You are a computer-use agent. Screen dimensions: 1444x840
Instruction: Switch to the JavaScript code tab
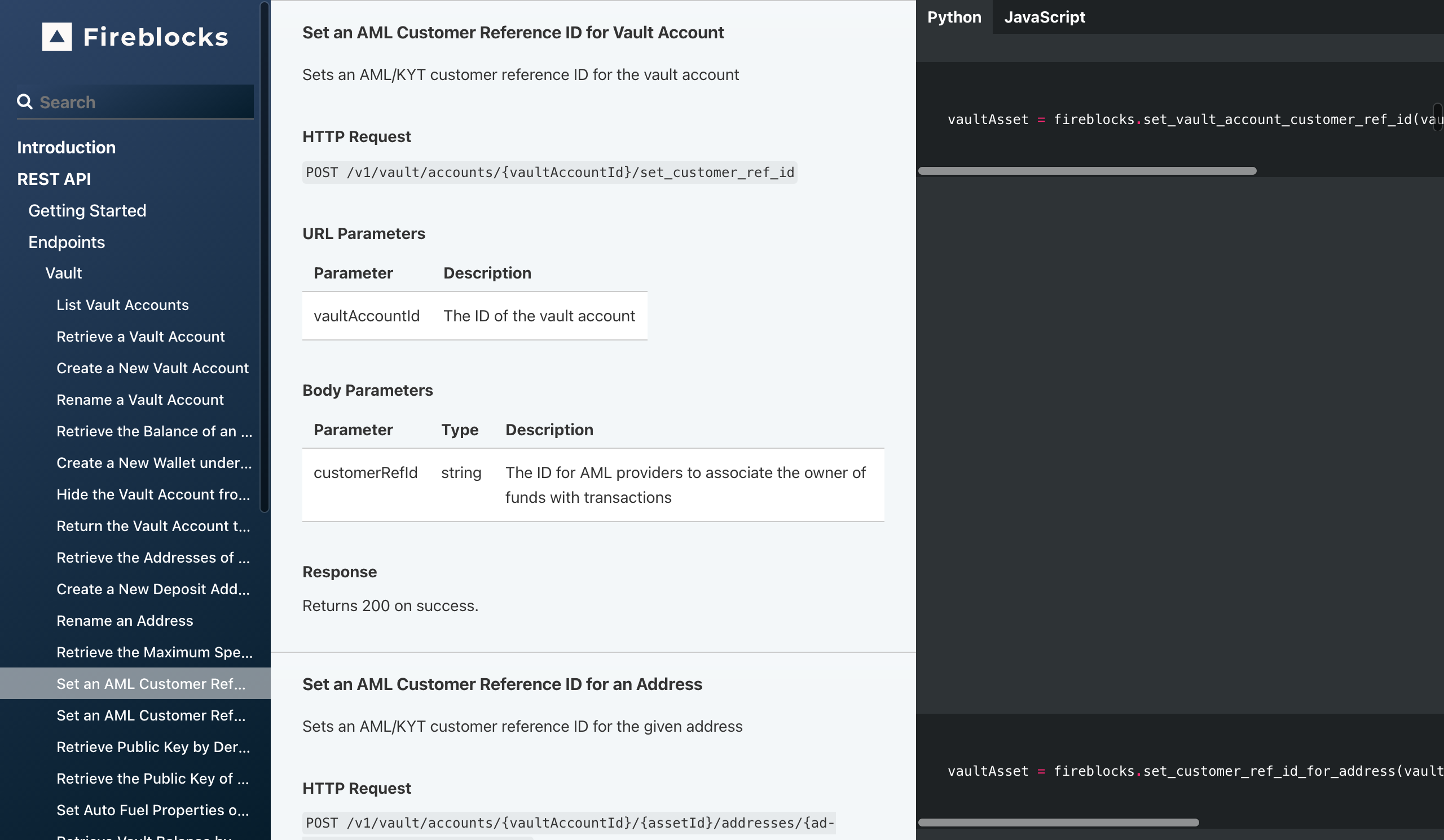(x=1044, y=16)
